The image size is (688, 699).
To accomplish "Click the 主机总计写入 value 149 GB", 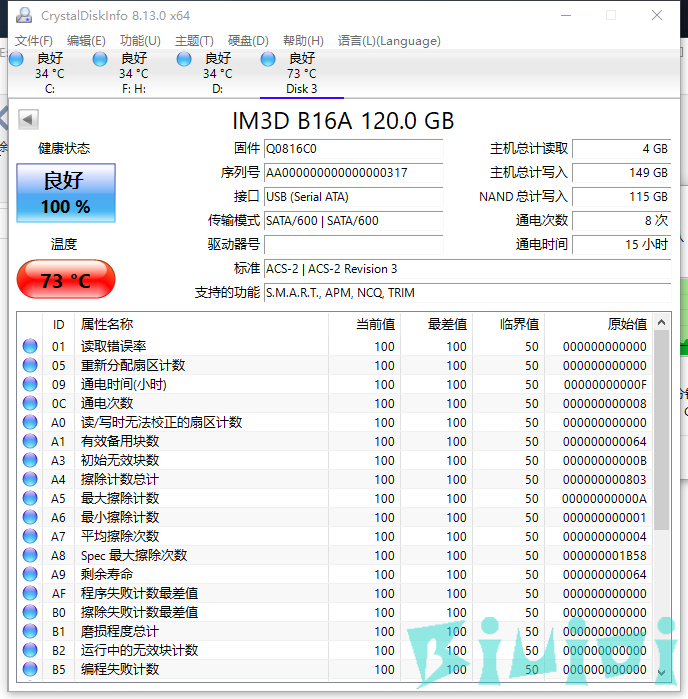I will (622, 173).
